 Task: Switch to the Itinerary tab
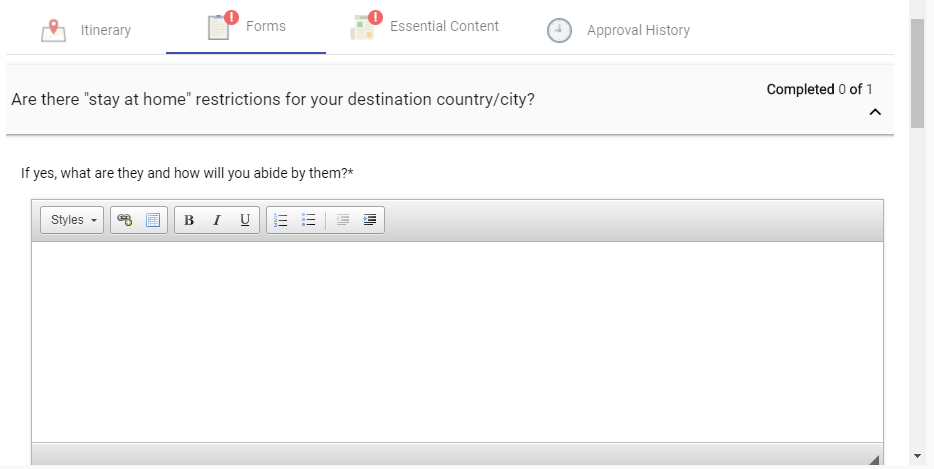click(86, 30)
